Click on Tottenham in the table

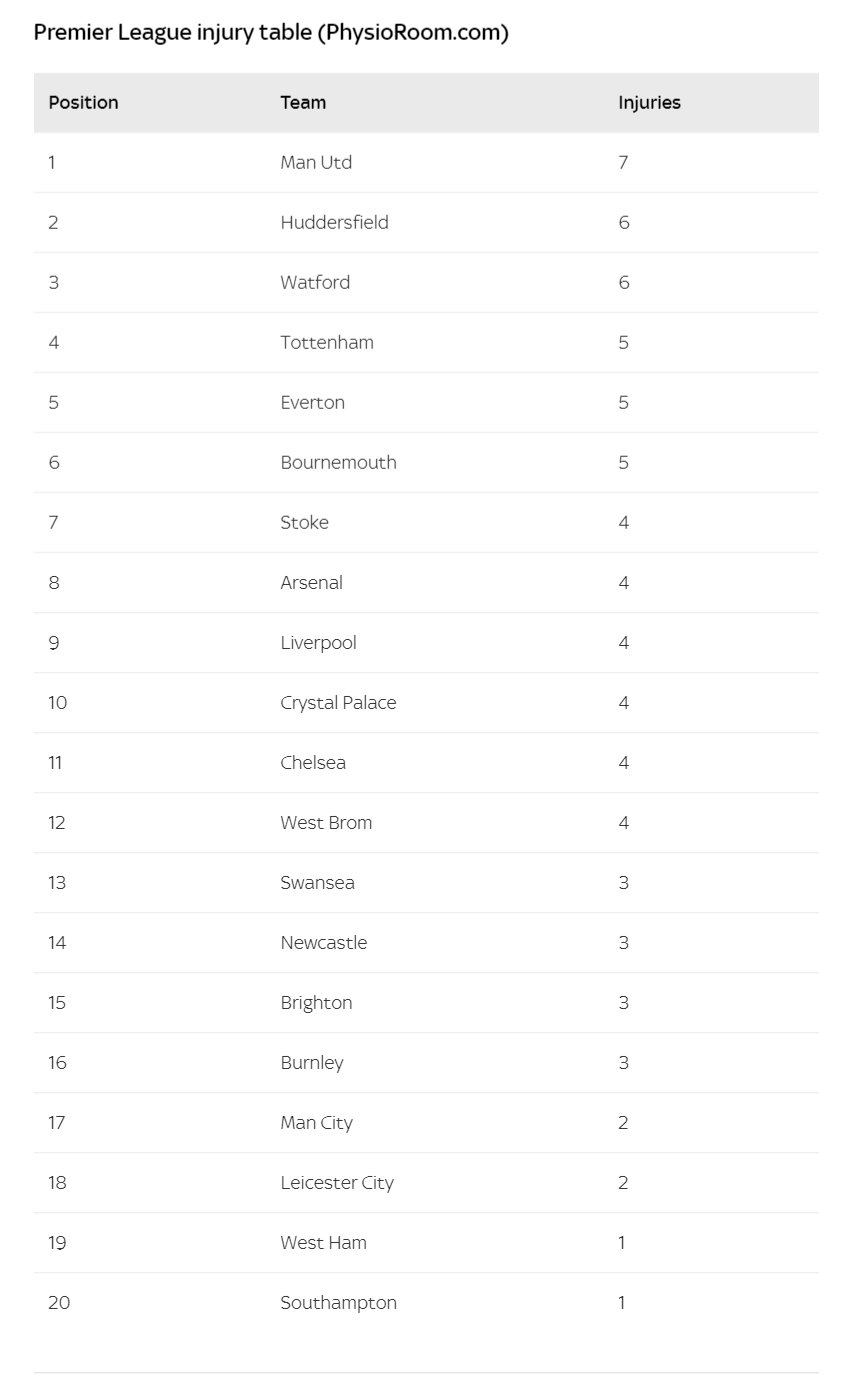coord(327,343)
